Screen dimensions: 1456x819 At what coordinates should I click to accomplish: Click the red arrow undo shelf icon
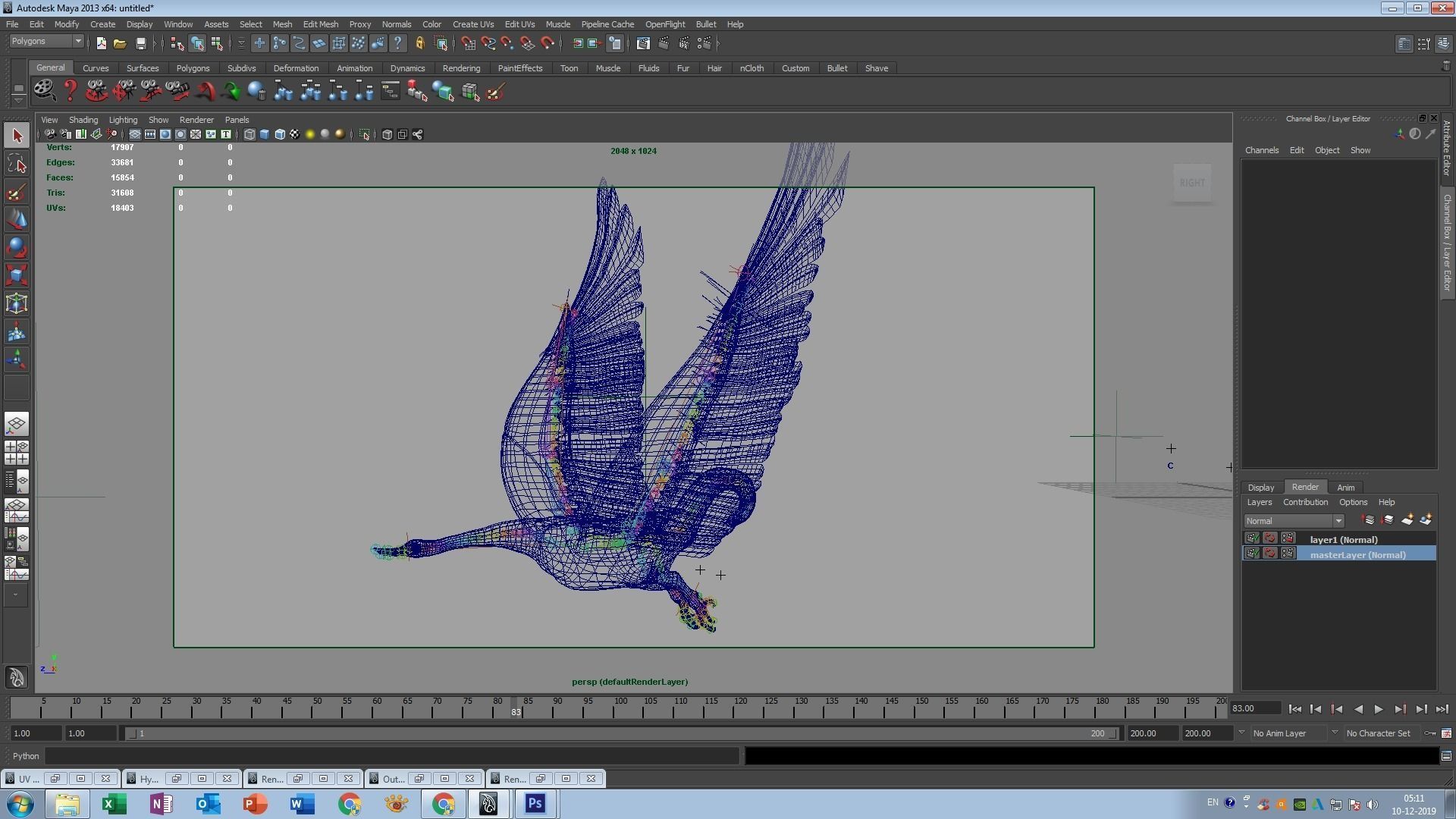pyautogui.click(x=205, y=92)
